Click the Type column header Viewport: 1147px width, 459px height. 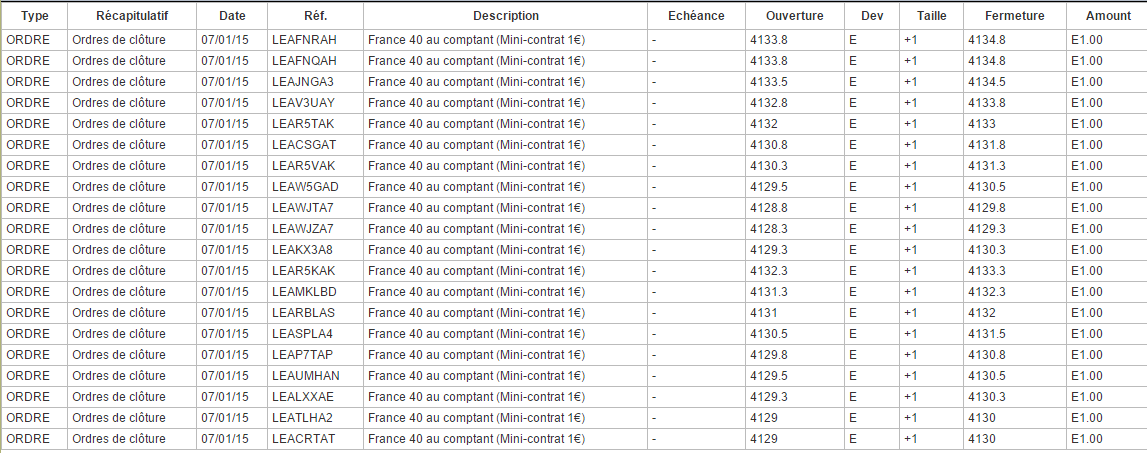click(x=34, y=16)
